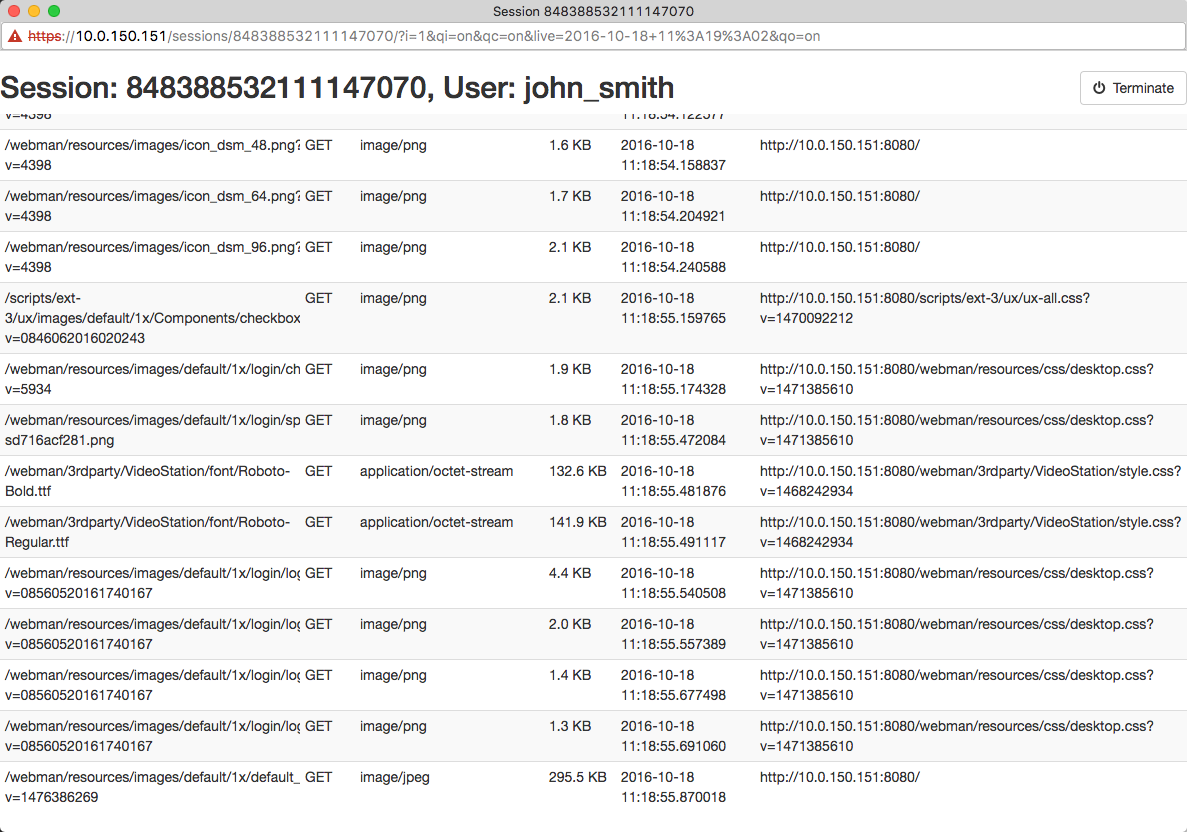Select the timestamp 11:18:55.540508
Screen dimensions: 1187x832
pyautogui.click(x=674, y=594)
